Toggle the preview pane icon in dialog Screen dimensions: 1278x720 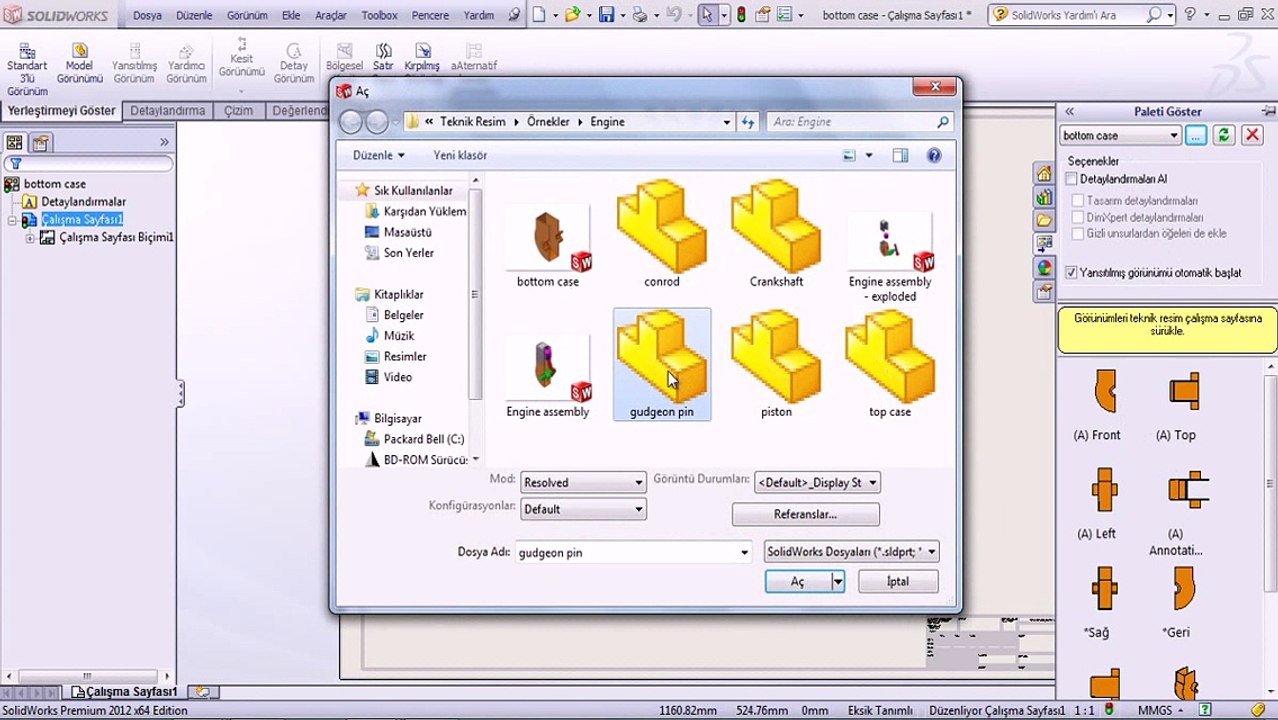pyautogui.click(x=900, y=155)
